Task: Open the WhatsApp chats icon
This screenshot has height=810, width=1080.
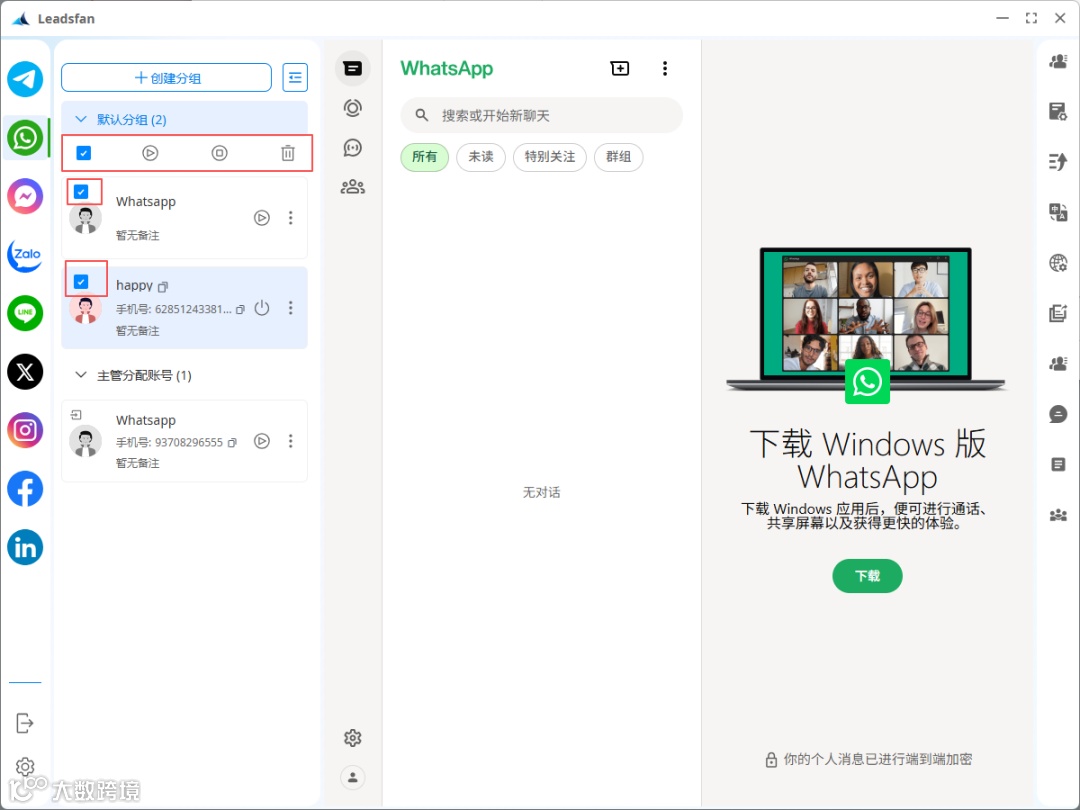Action: coord(353,68)
